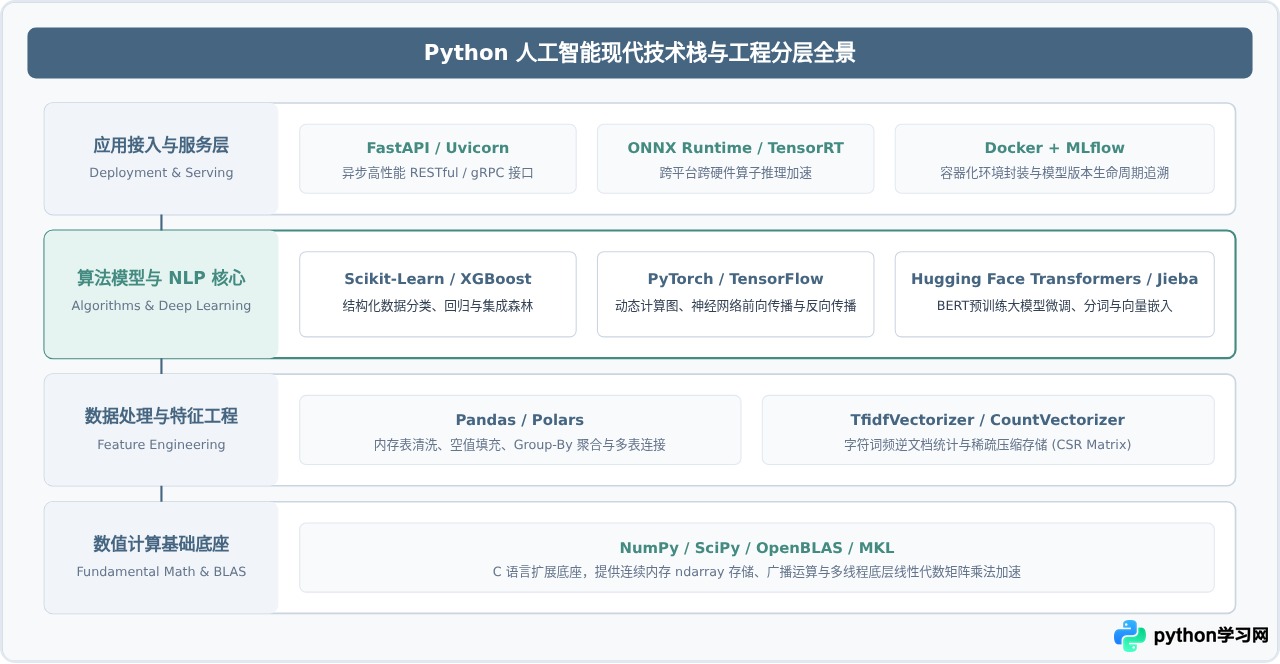The height and width of the screenshot is (664, 1280).
Task: Click the 'Pandas / Polars' heading
Action: [x=520, y=420]
